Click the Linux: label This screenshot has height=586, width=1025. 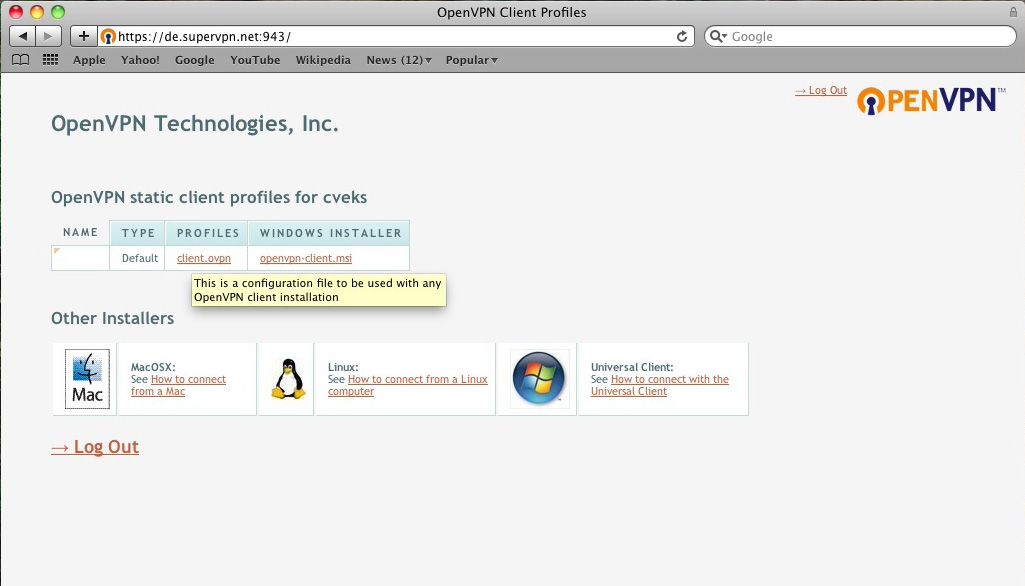[343, 368]
